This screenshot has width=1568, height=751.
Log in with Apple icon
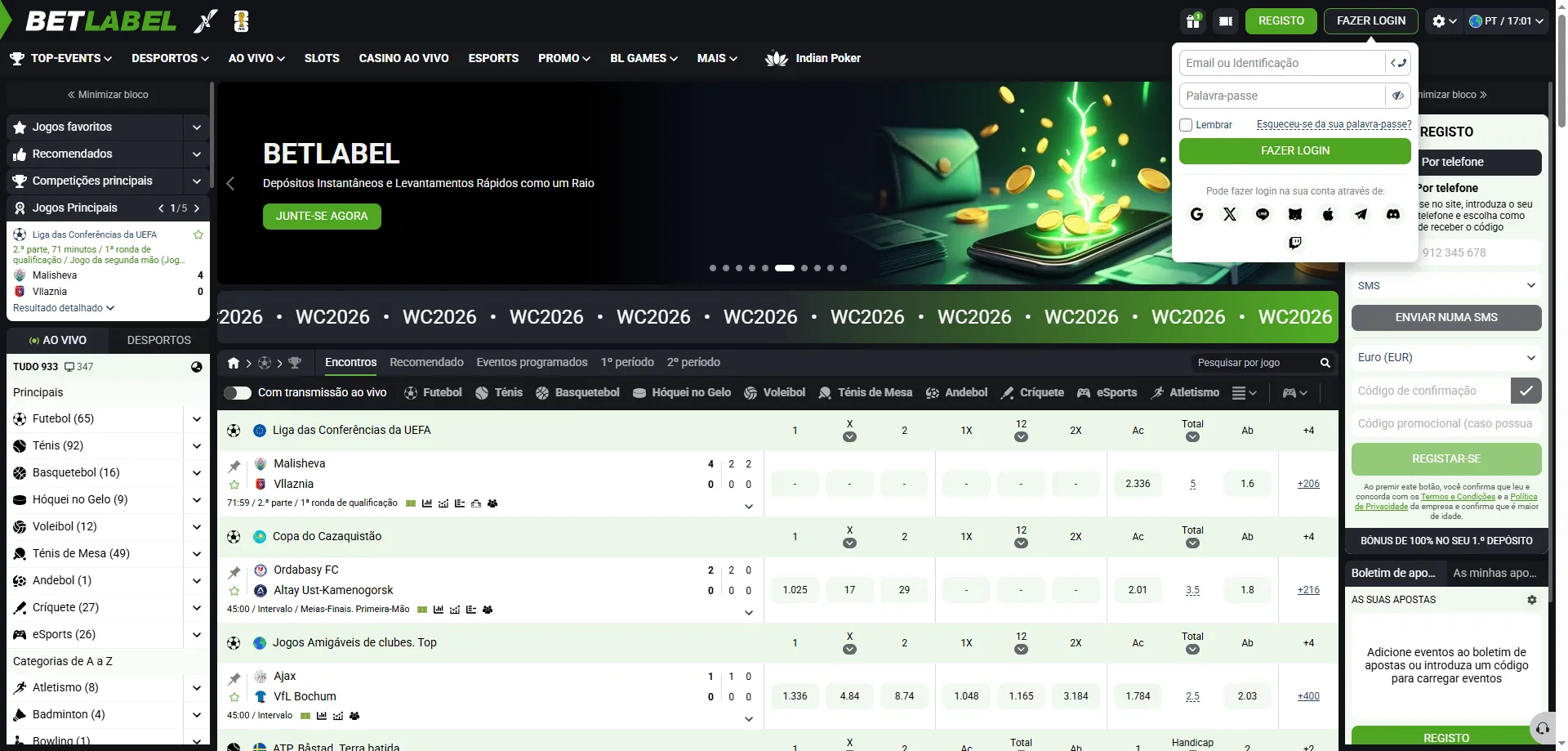(x=1328, y=214)
